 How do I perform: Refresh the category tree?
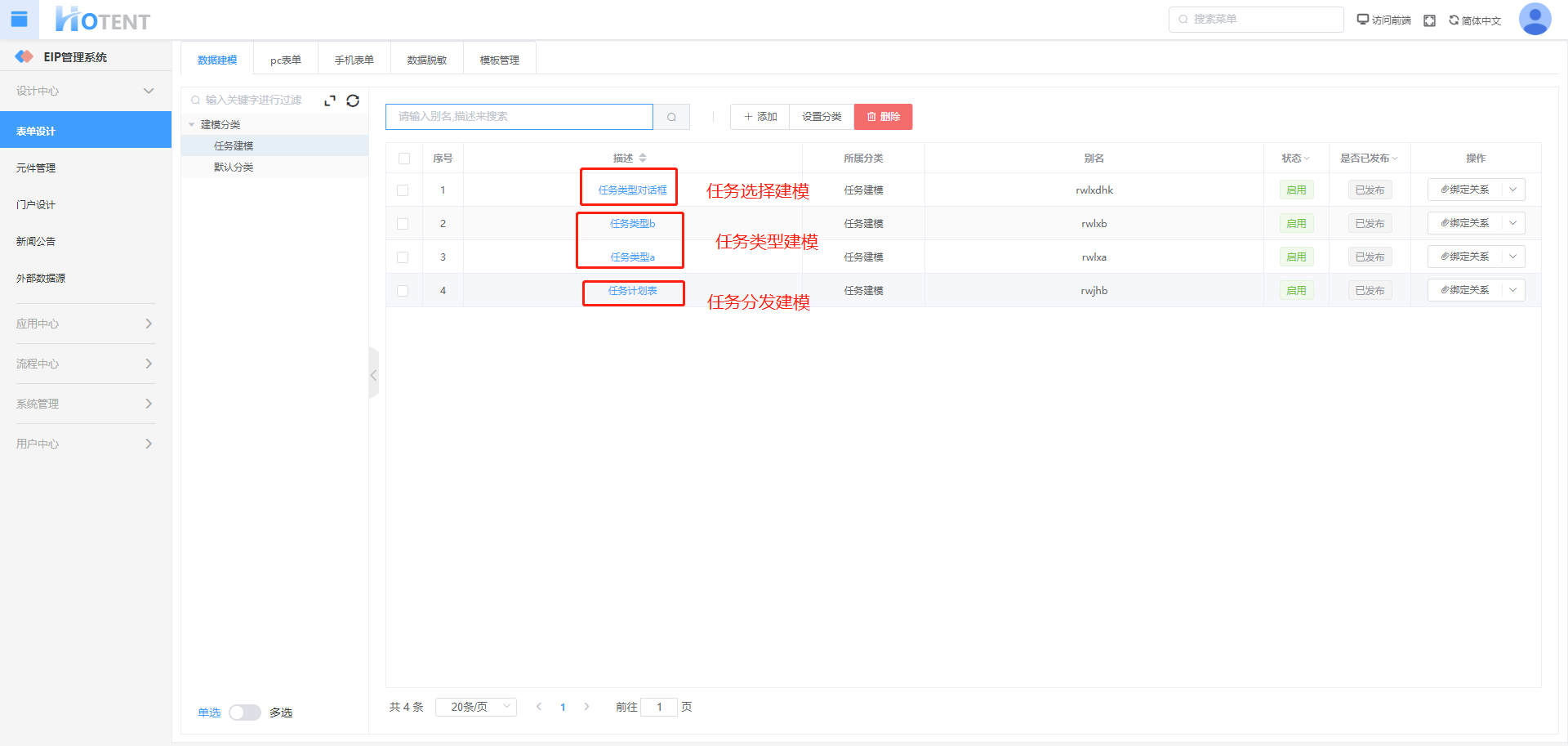click(353, 101)
